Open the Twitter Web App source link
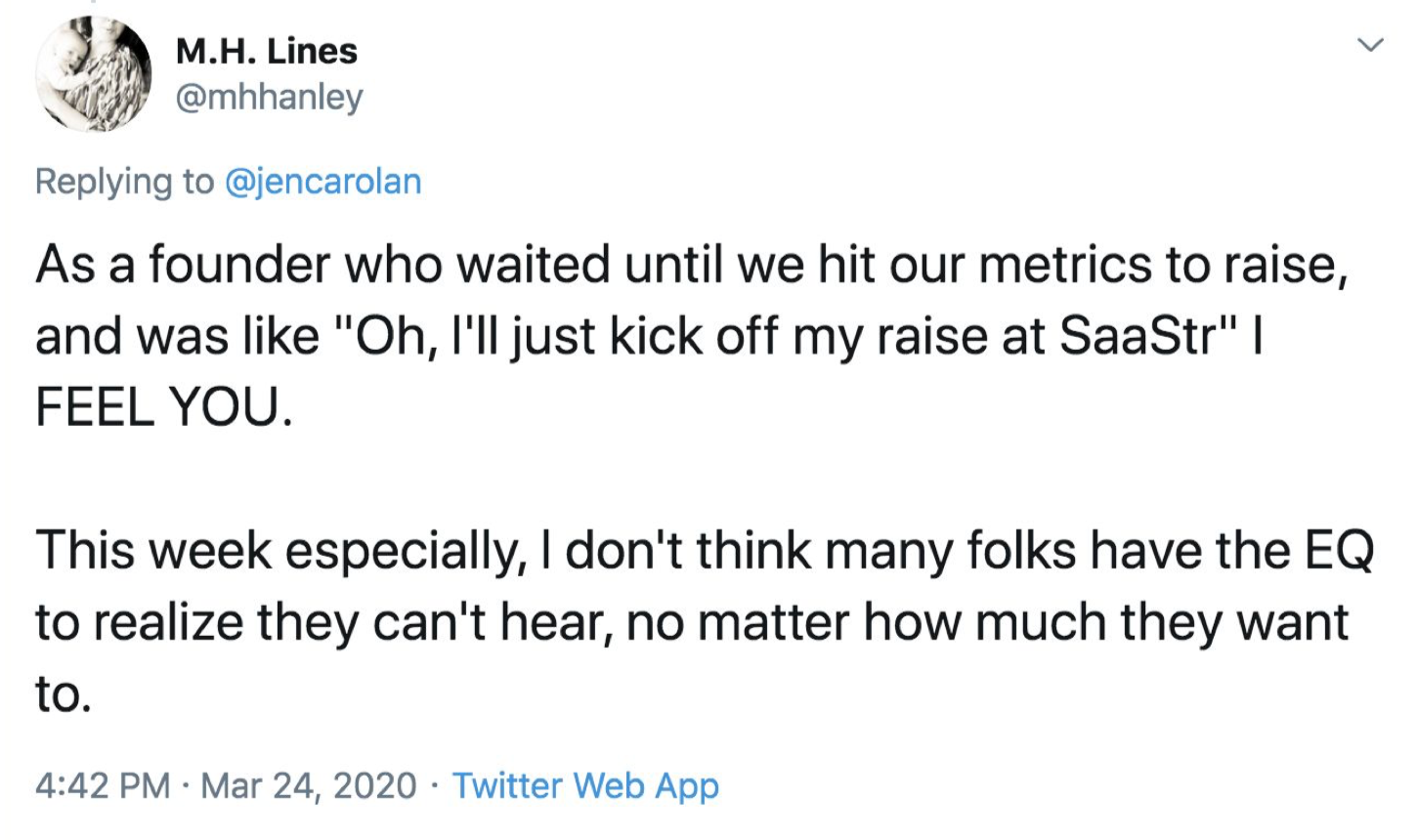The height and width of the screenshot is (840, 1417). point(585,785)
